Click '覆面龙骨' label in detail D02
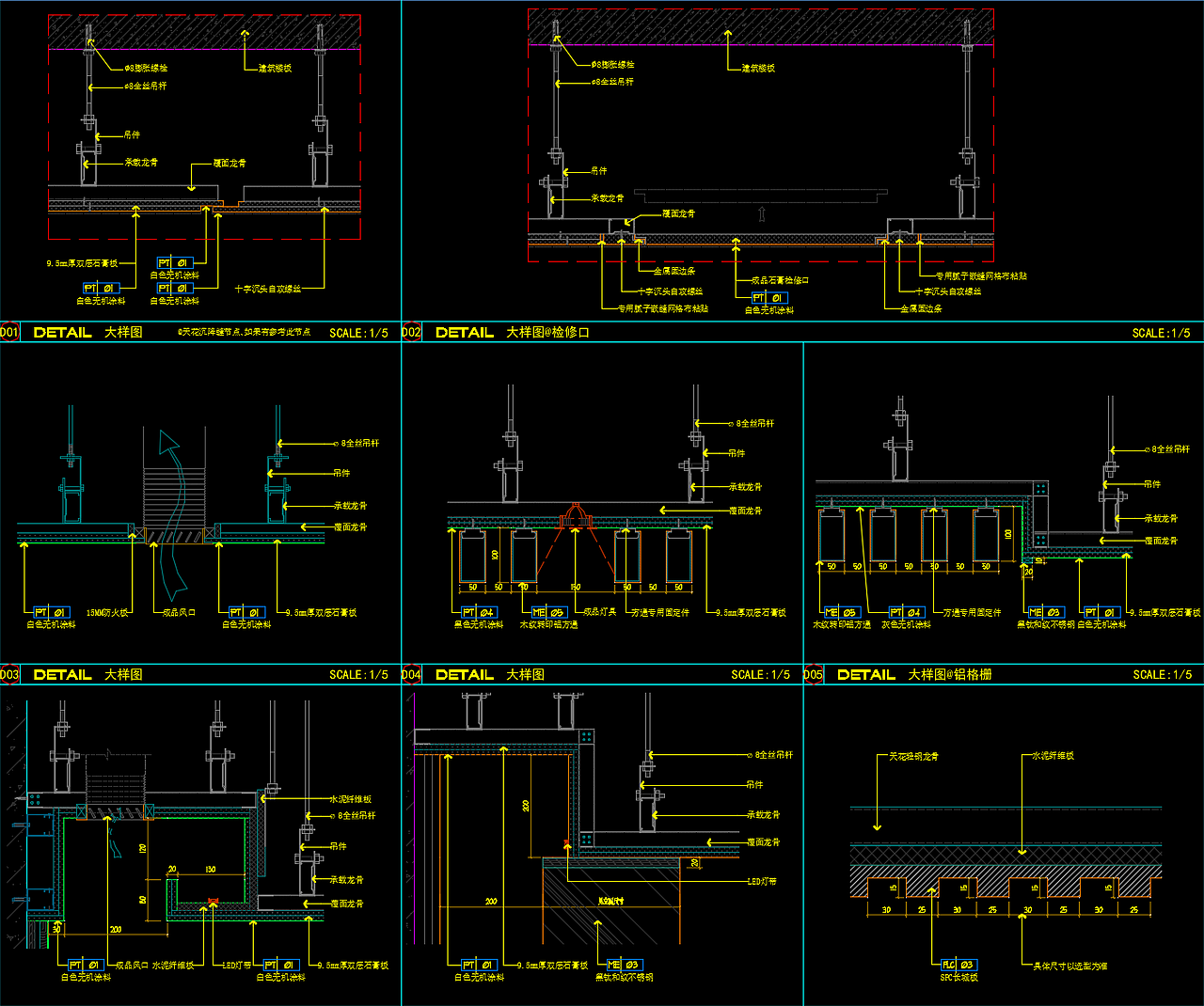Viewport: 1204px width, 1006px height. 678,213
